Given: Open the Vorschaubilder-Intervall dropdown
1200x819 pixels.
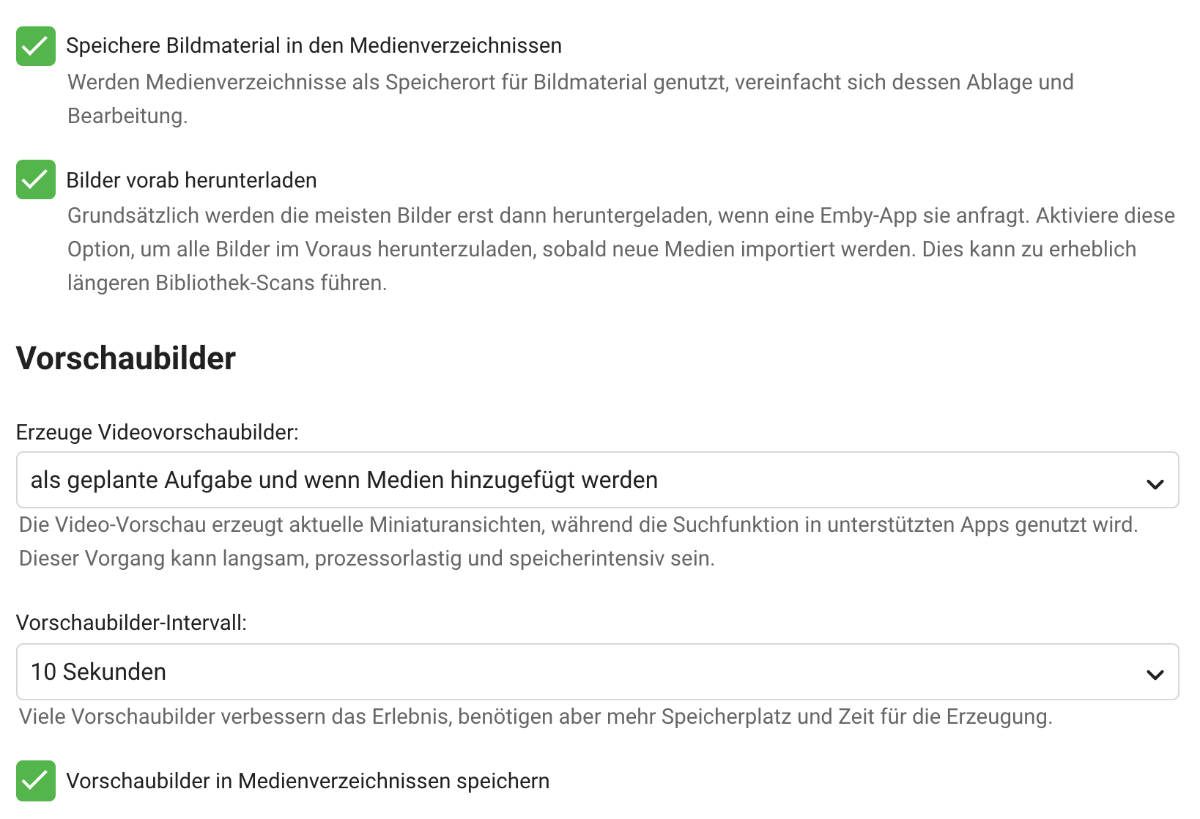Looking at the screenshot, I should (600, 672).
